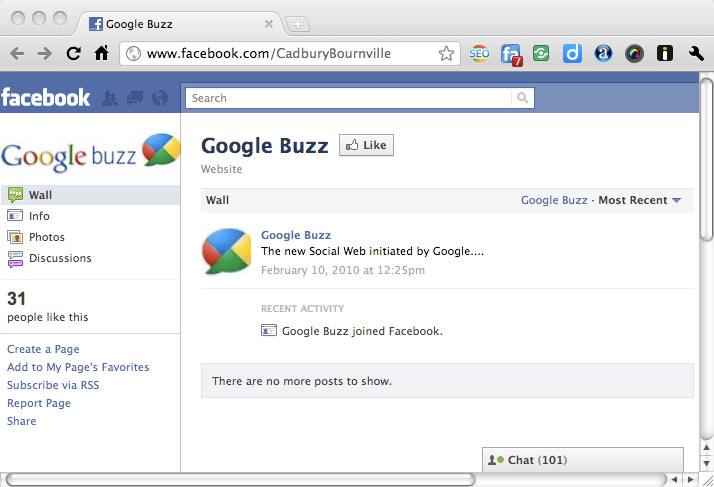Viewport: 714px width, 487px height.
Task: Click the Google Buzz logo in sidebar
Action: [90, 153]
